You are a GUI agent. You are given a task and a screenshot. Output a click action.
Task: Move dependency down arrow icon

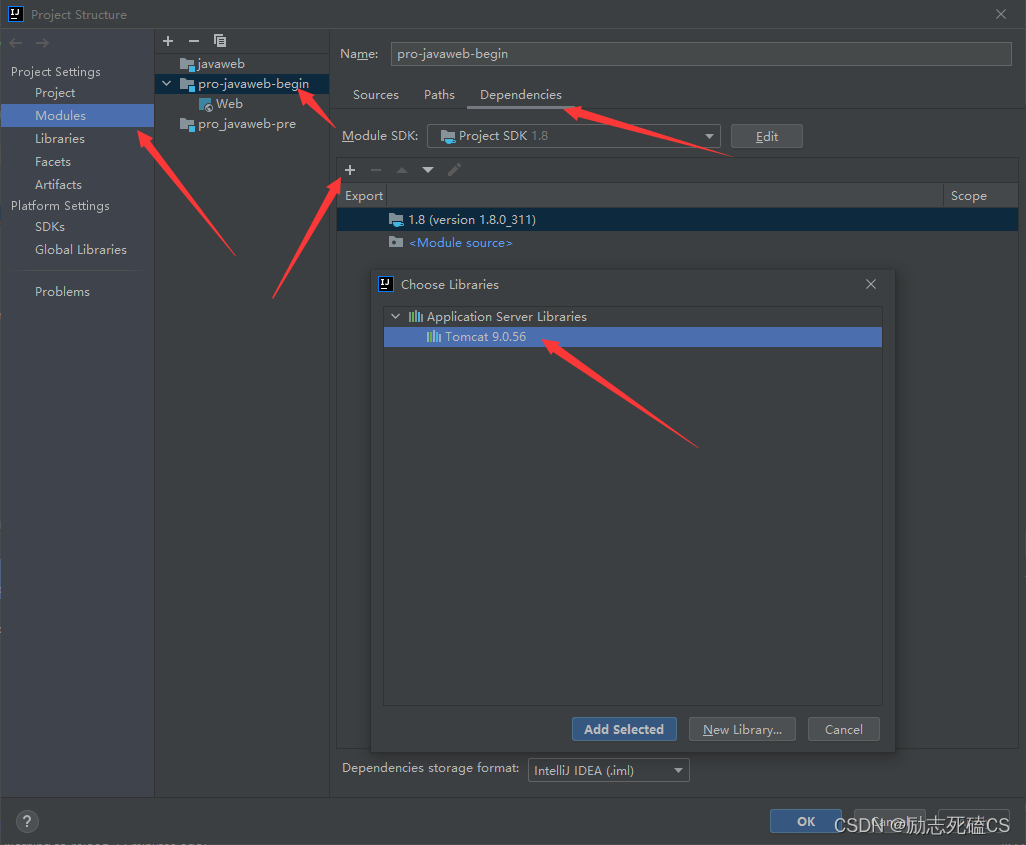click(428, 170)
